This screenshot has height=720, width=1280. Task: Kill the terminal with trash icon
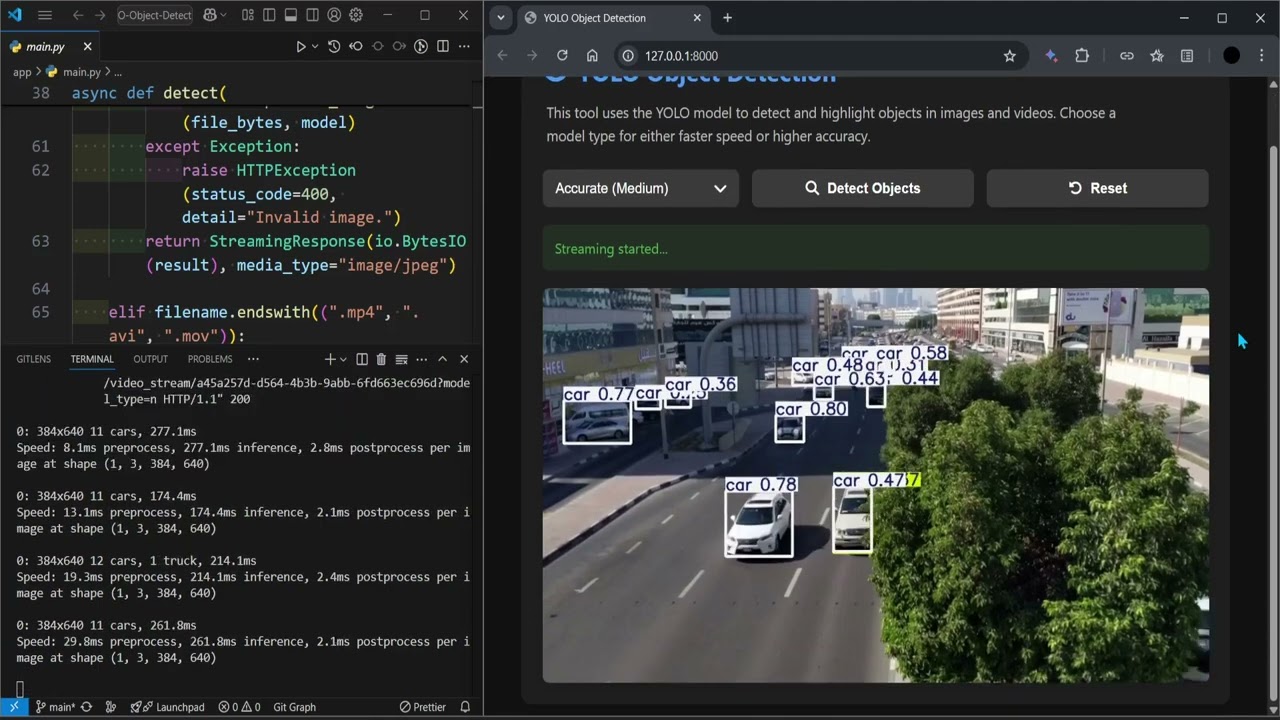(381, 359)
